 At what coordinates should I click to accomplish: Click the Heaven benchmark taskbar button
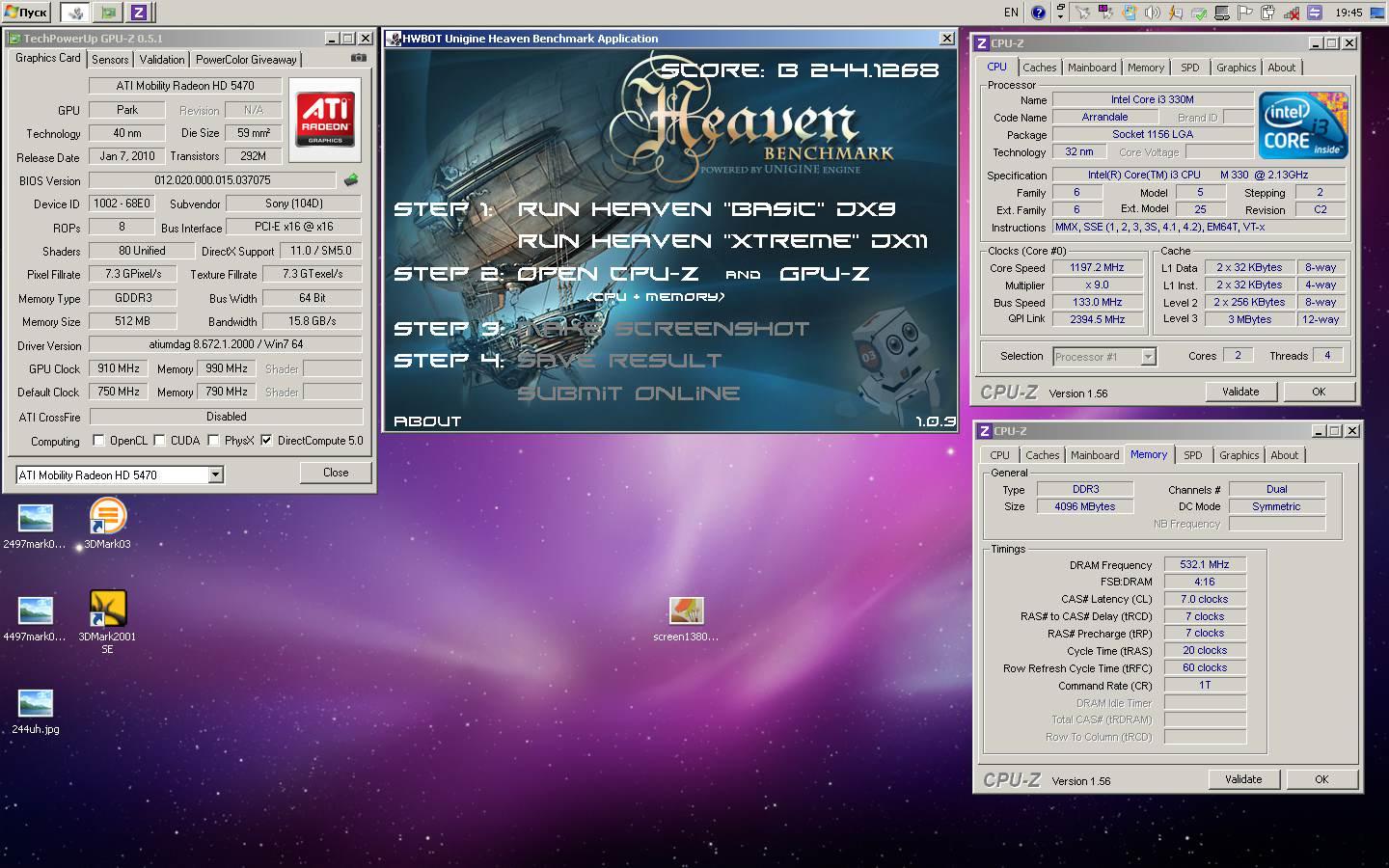coord(75,13)
